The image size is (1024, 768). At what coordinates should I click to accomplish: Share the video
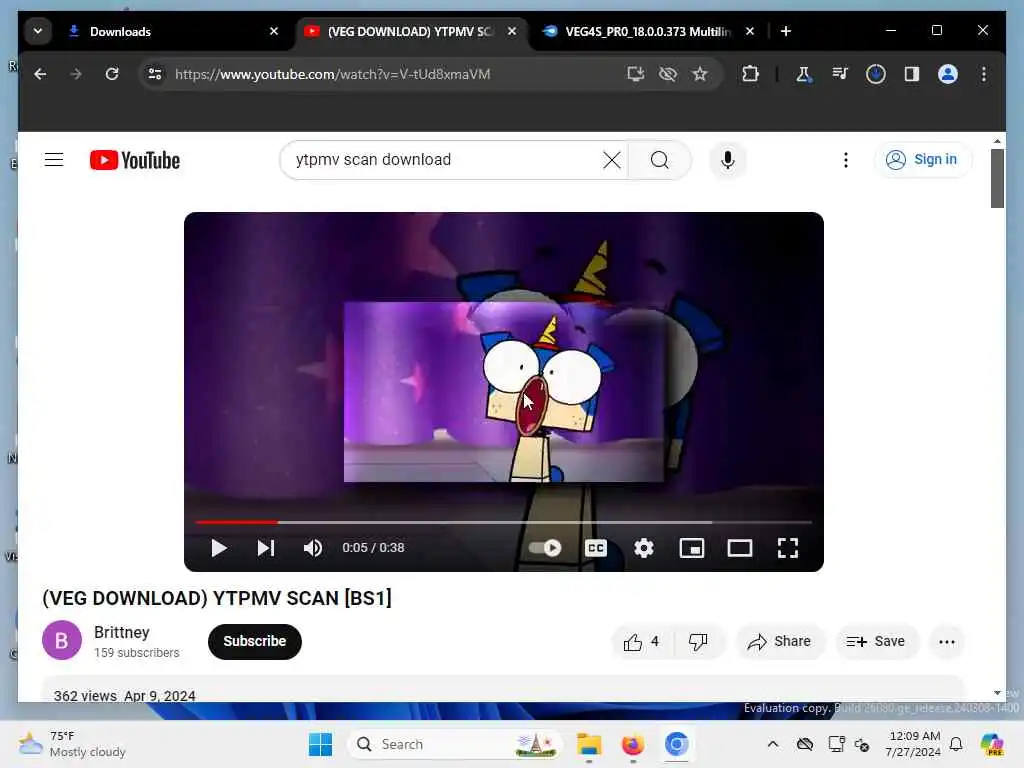click(780, 642)
